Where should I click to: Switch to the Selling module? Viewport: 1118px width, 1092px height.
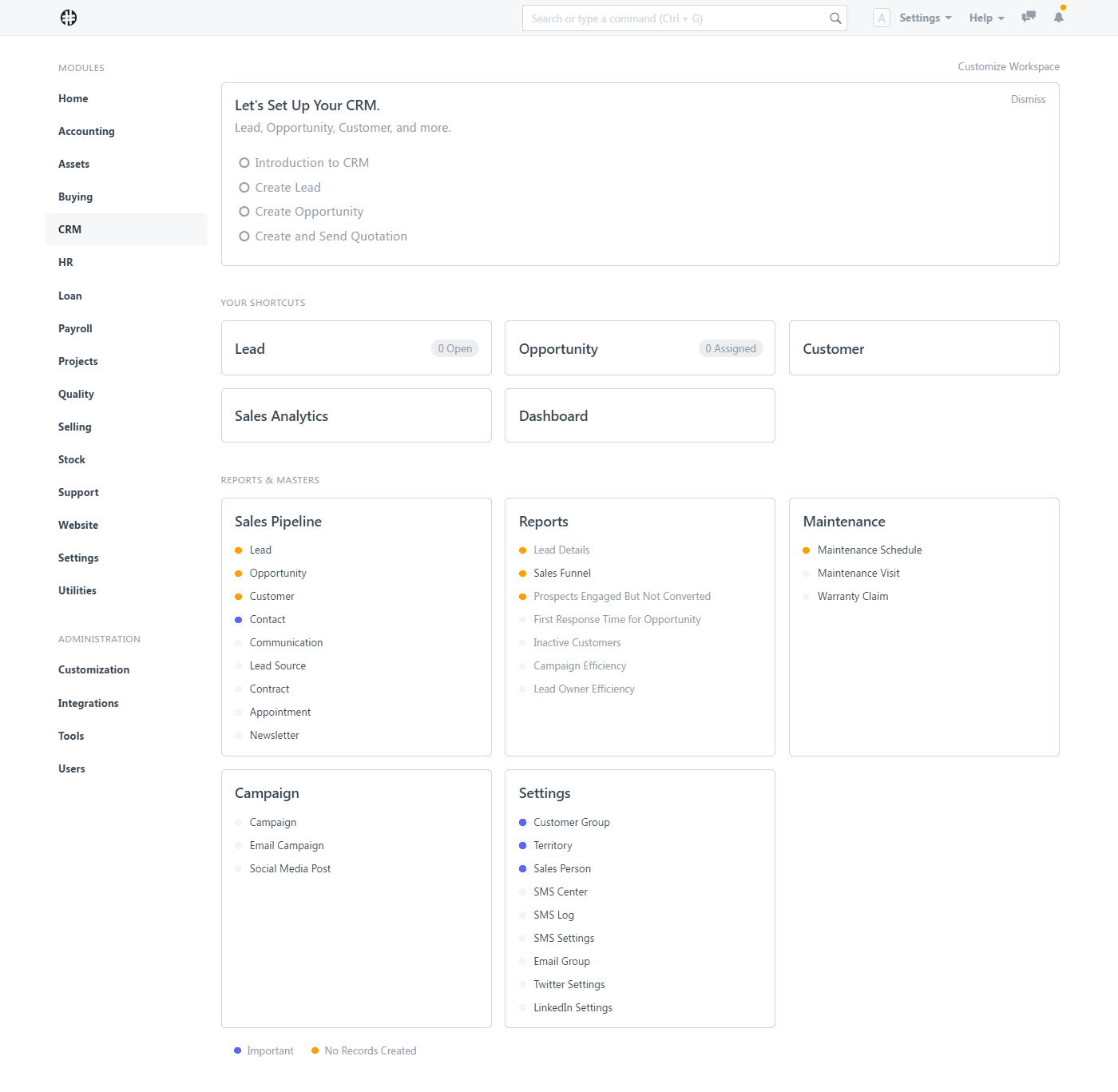pos(75,427)
